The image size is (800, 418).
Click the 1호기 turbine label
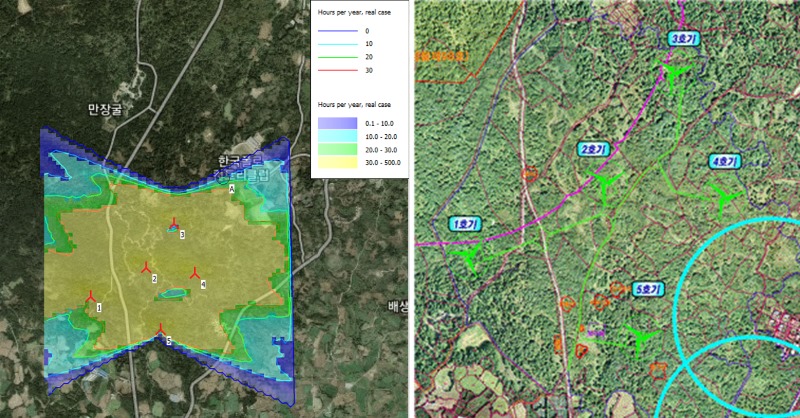tap(465, 224)
